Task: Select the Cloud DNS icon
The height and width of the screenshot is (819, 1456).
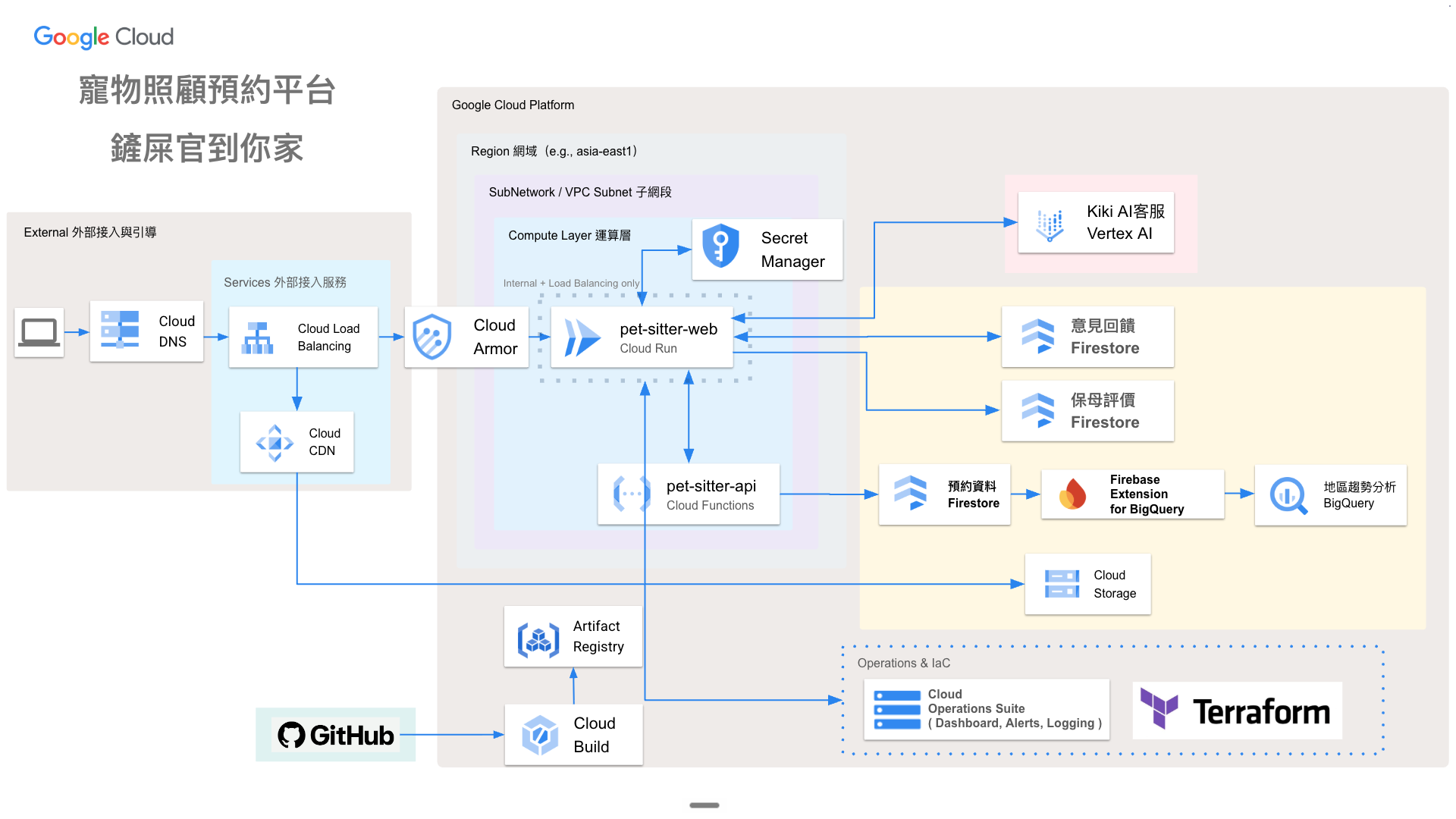Action: click(120, 330)
